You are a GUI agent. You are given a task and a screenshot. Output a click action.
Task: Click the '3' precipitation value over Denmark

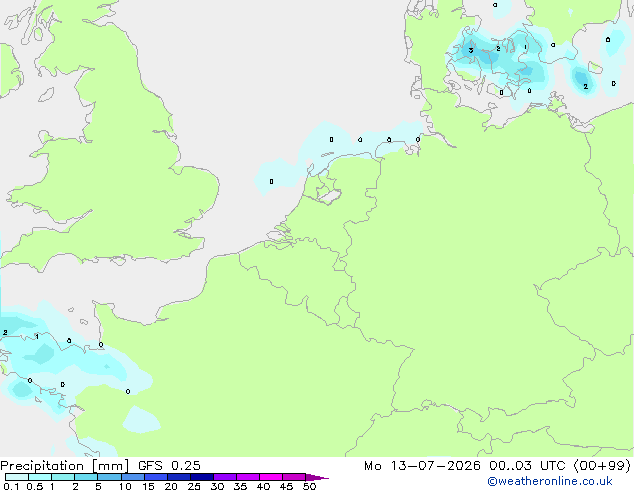[x=471, y=50]
